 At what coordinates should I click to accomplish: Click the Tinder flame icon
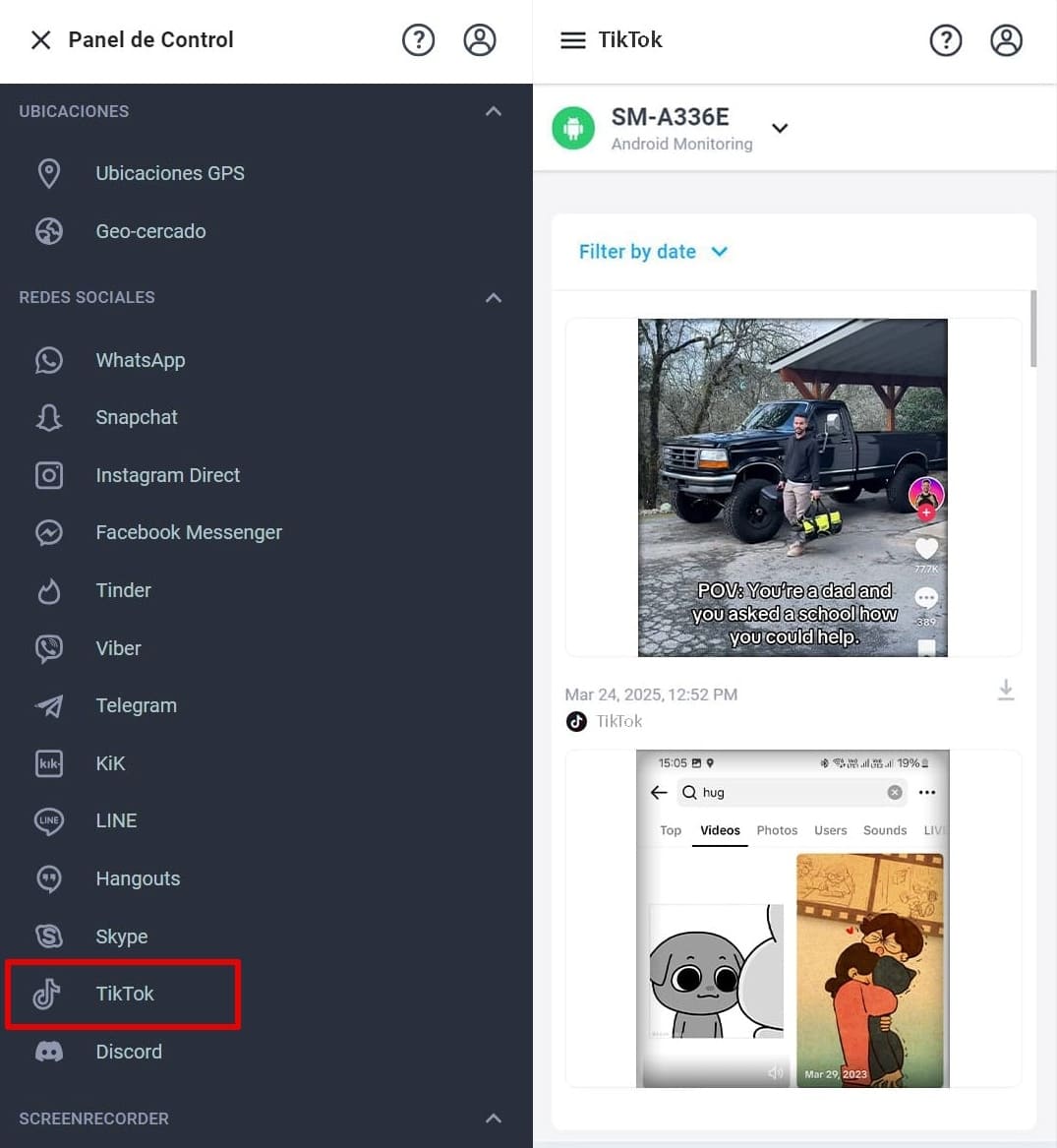point(49,591)
